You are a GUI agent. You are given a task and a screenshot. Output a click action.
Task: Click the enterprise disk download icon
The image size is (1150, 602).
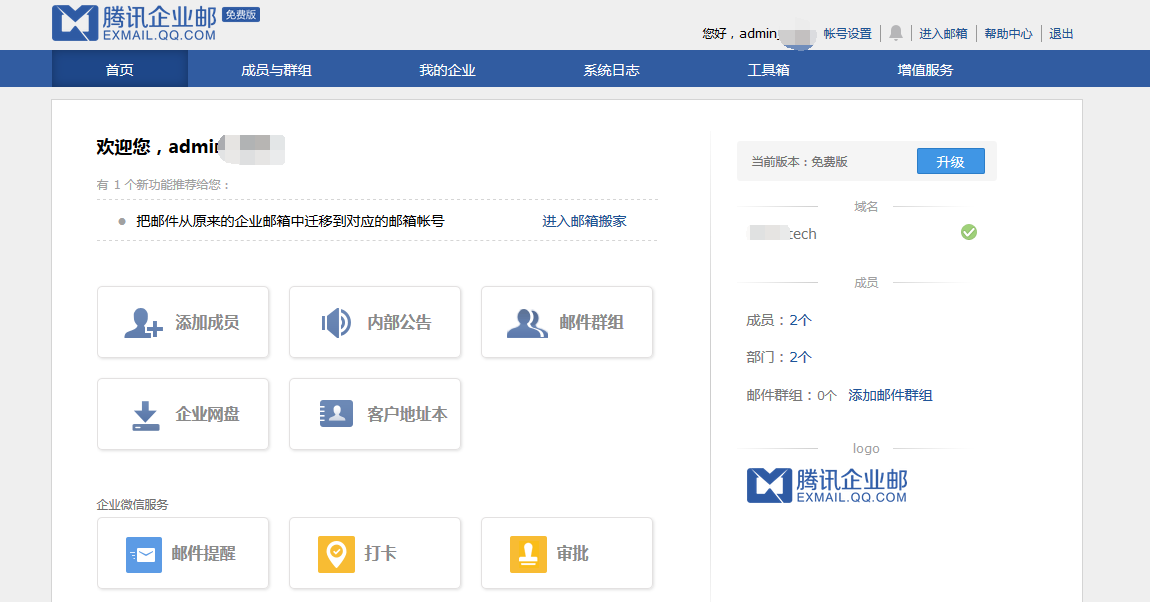click(x=145, y=415)
